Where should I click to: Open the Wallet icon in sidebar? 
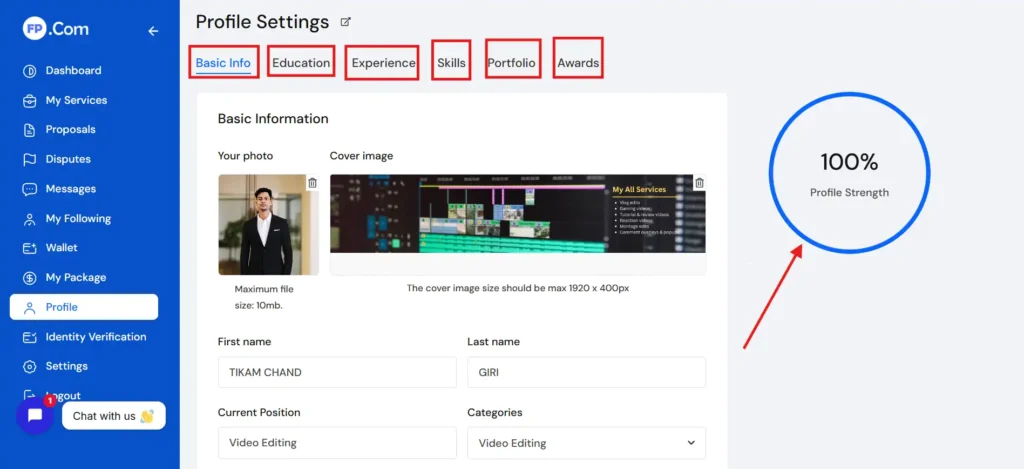(30, 248)
